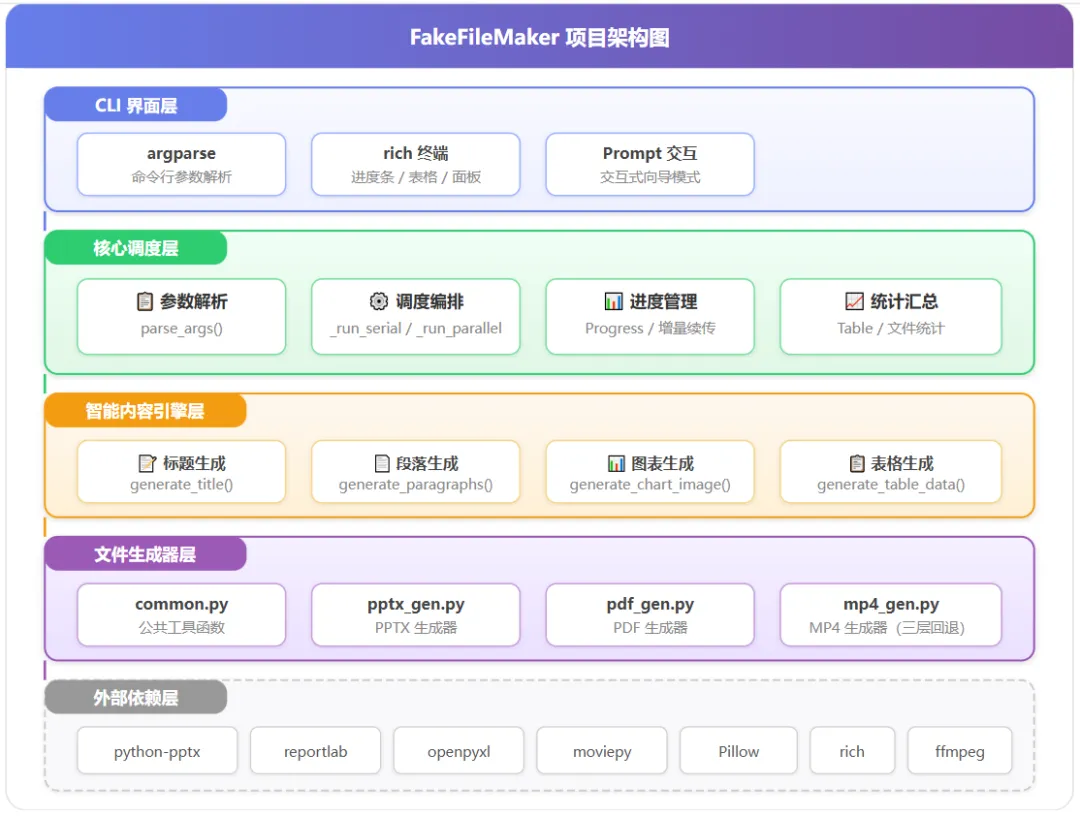Select the moviepy dependency box

(x=602, y=751)
